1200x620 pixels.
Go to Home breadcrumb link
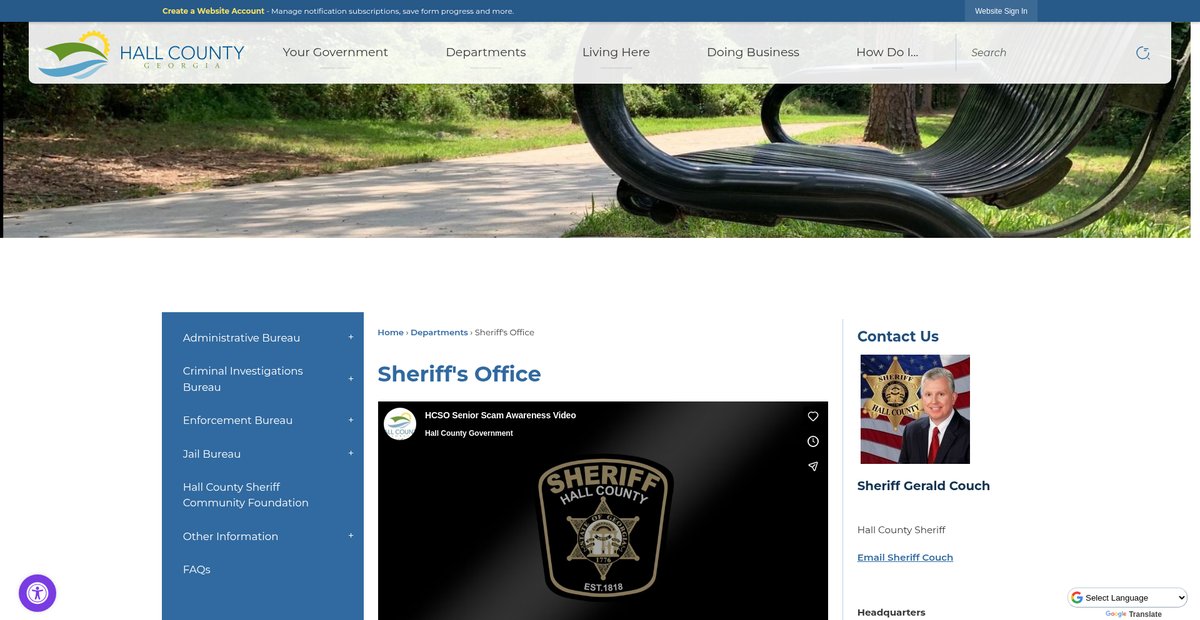click(x=390, y=332)
